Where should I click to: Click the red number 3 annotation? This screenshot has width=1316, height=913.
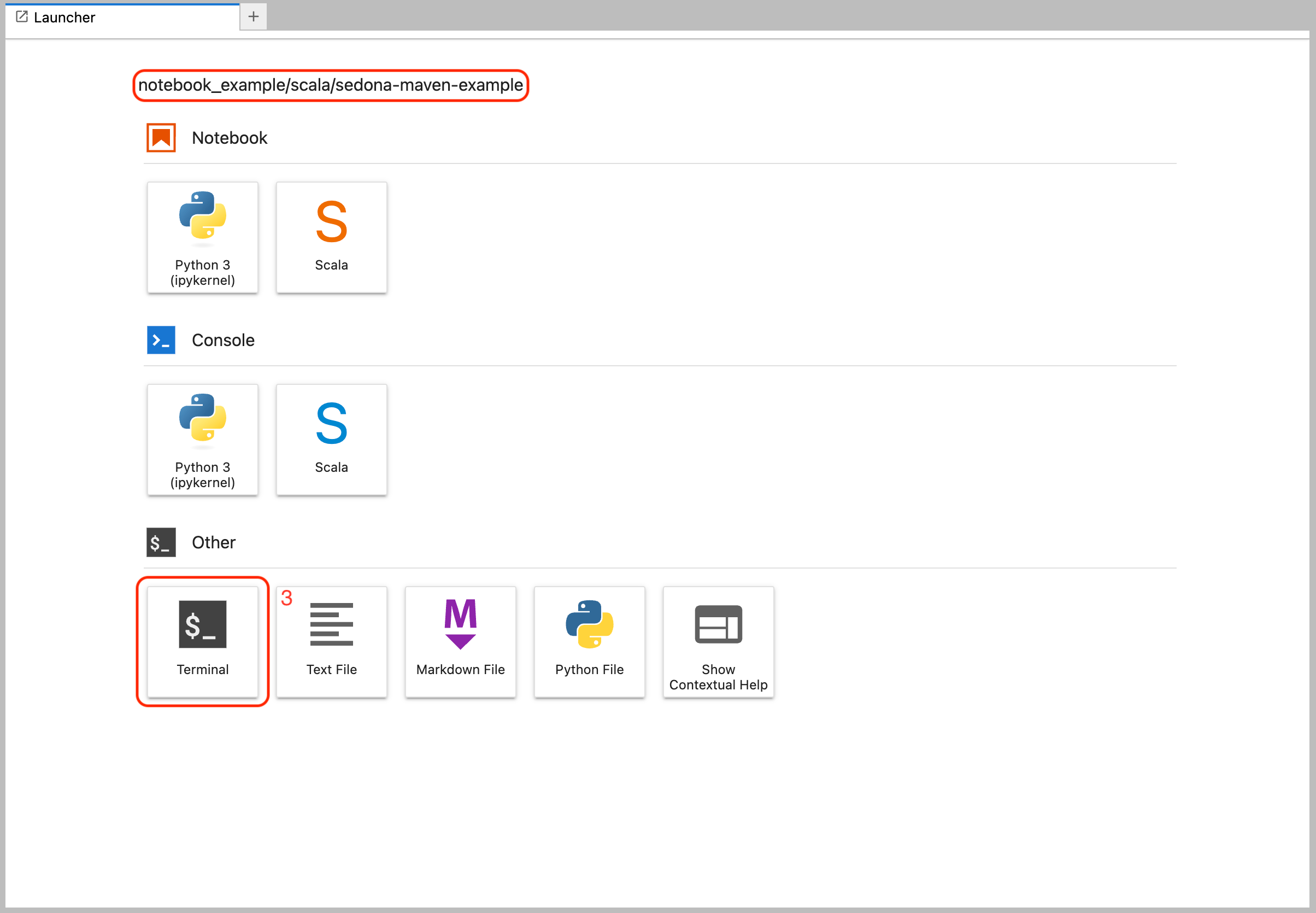[286, 598]
